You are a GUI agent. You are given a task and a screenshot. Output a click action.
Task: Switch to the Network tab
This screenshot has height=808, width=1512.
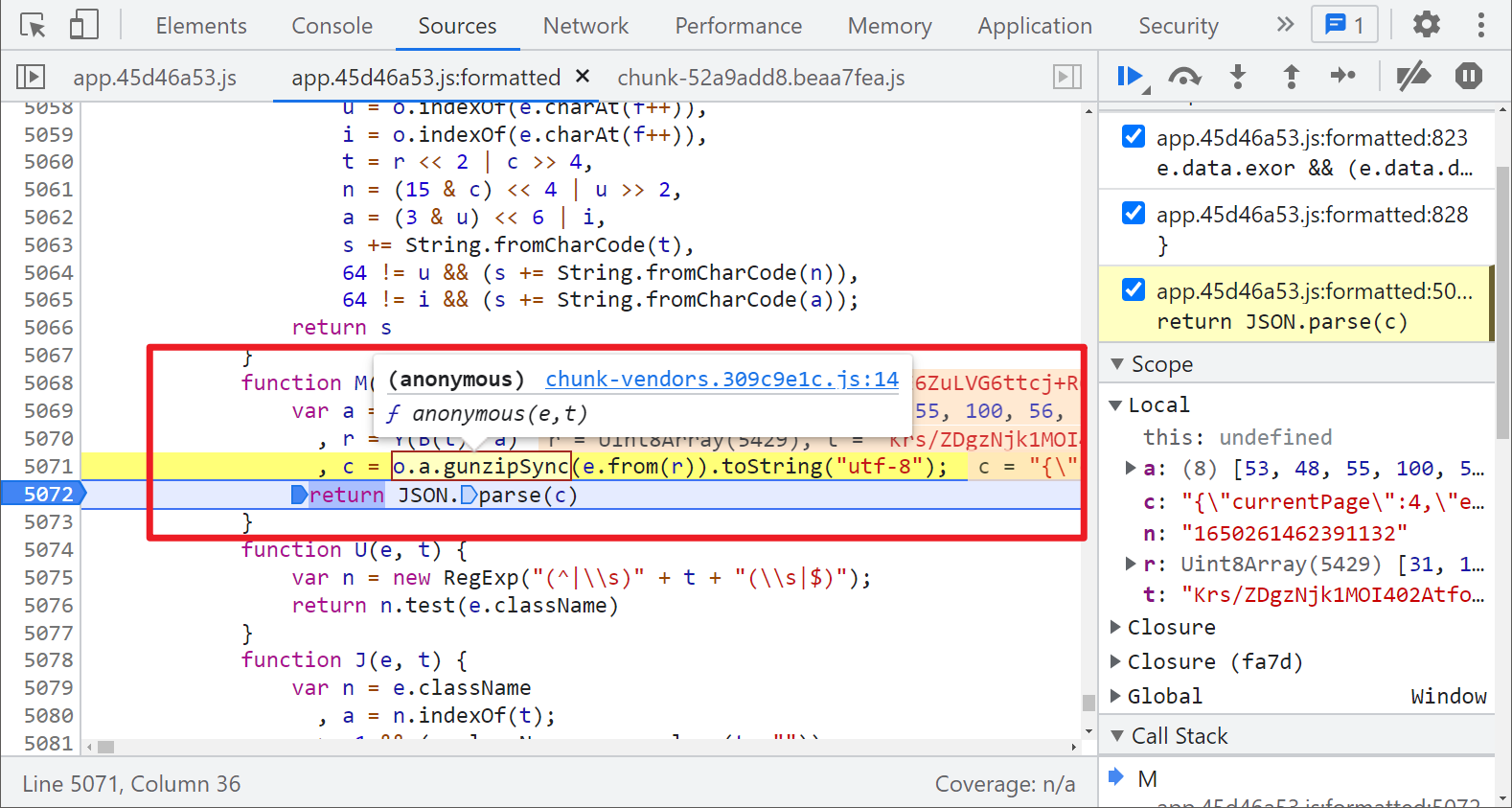pos(585,26)
